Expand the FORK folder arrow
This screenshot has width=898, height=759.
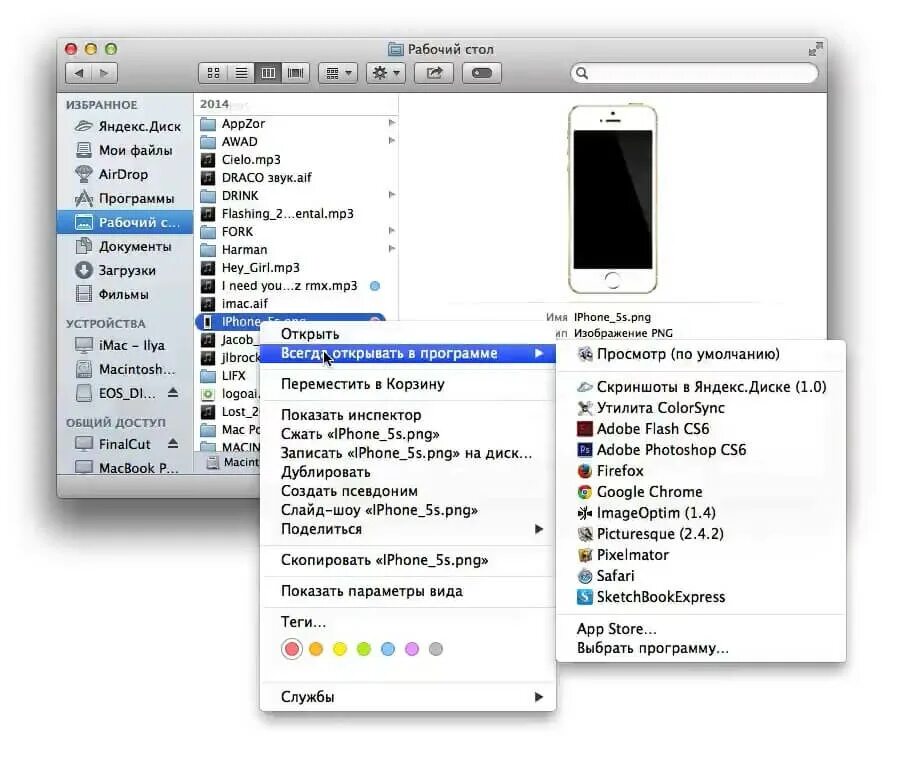click(x=392, y=231)
